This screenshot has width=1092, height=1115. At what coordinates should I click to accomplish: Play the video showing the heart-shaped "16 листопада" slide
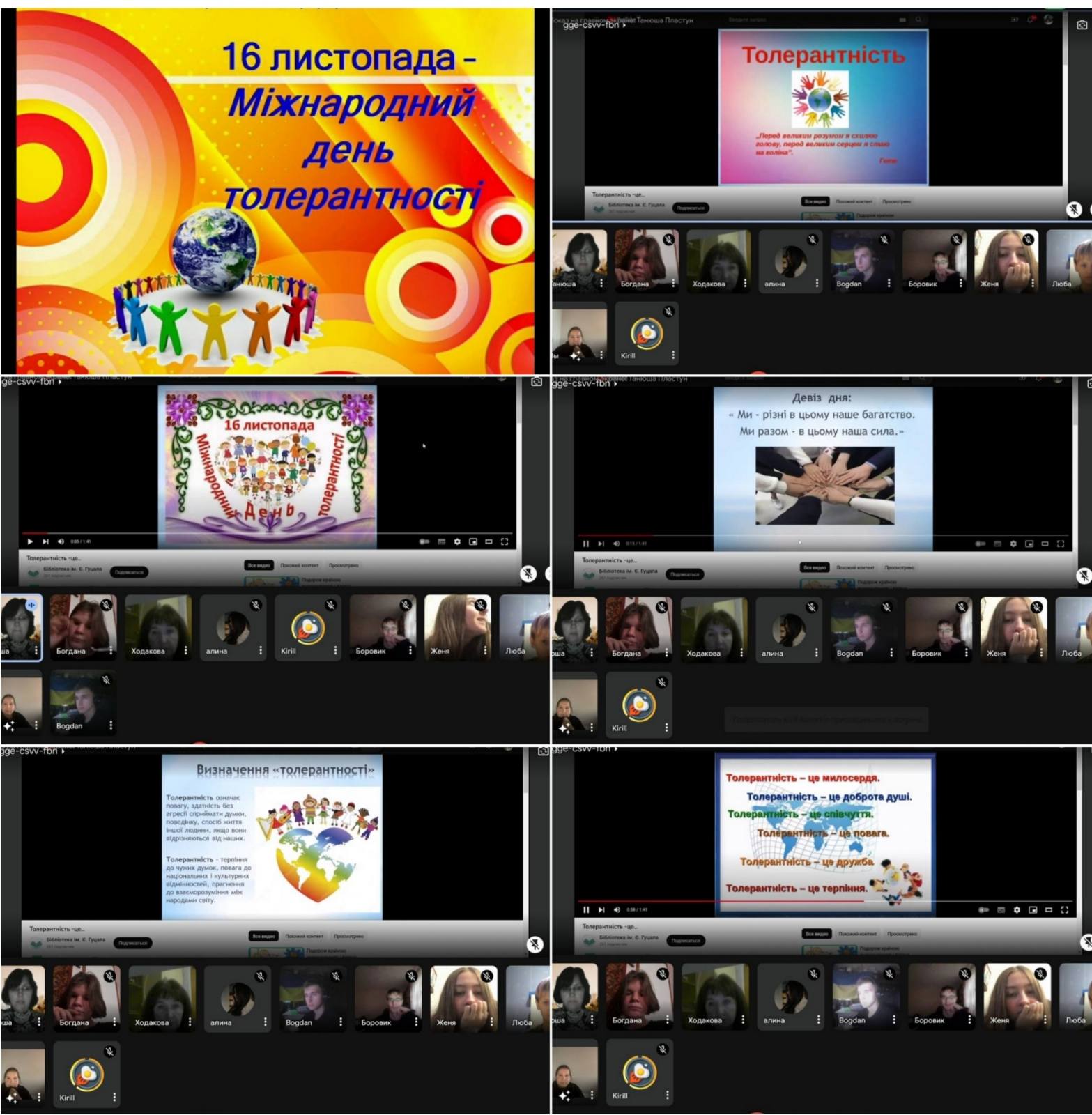click(30, 541)
